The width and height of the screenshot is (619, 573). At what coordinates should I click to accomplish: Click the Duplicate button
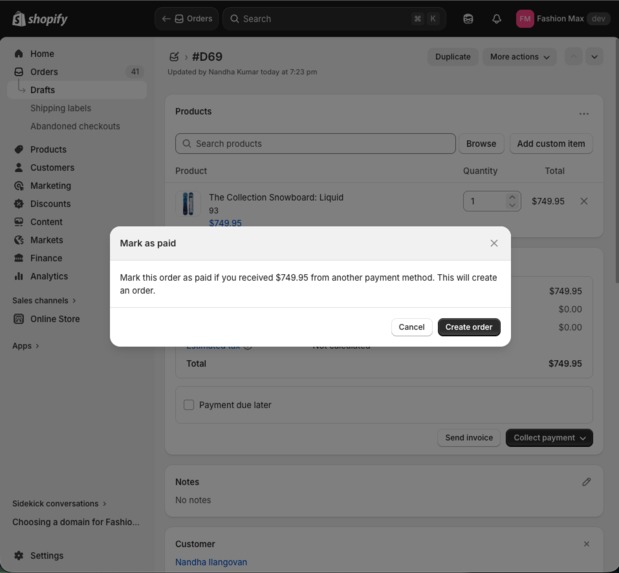tap(453, 57)
